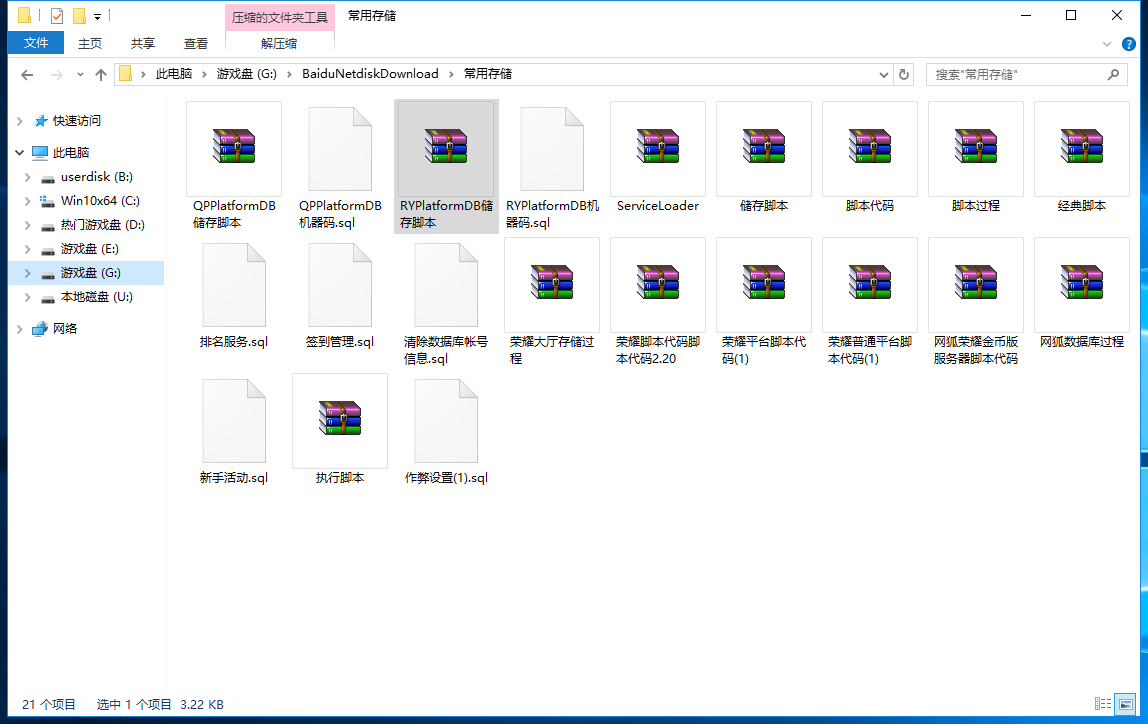Go up one folder level with up arrow
Screen dimensions: 1148x724
click(101, 74)
